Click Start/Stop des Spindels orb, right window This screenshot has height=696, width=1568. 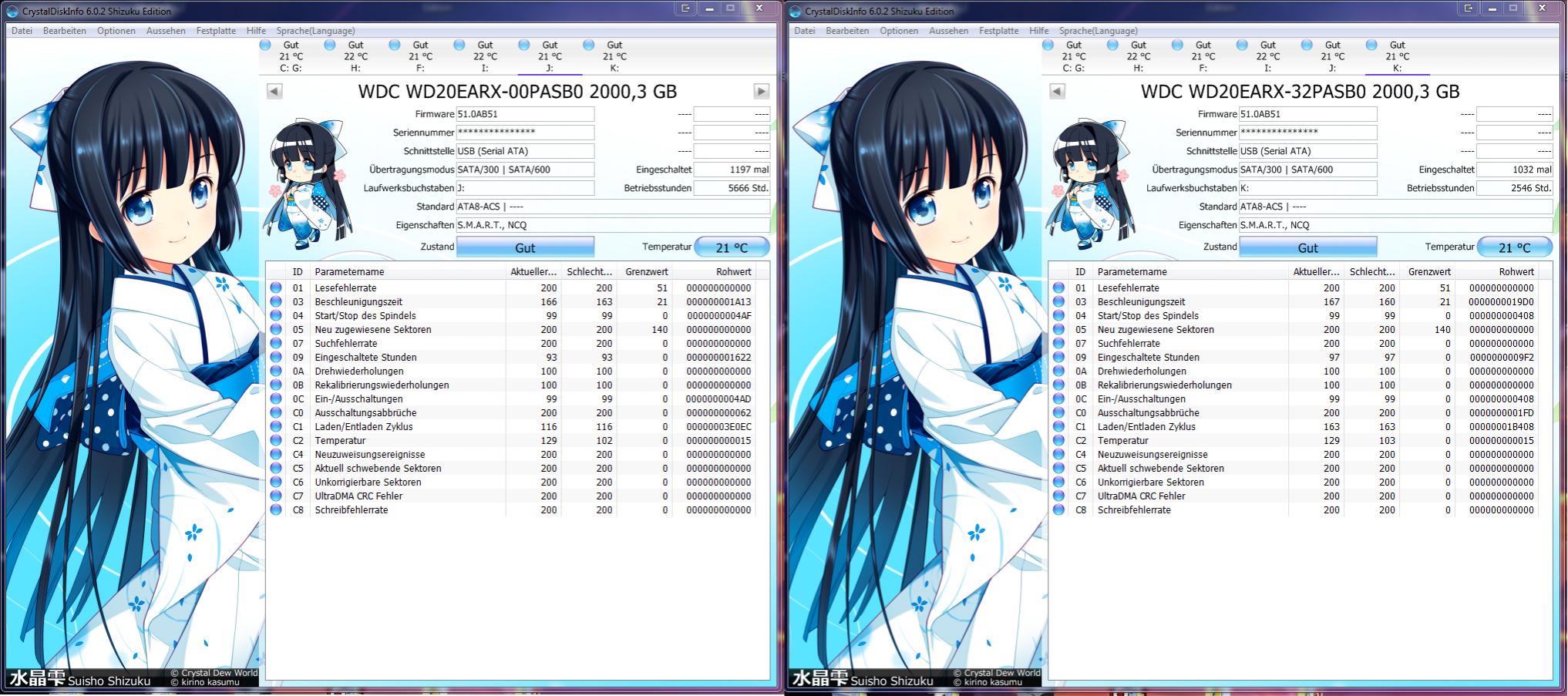pos(1058,316)
